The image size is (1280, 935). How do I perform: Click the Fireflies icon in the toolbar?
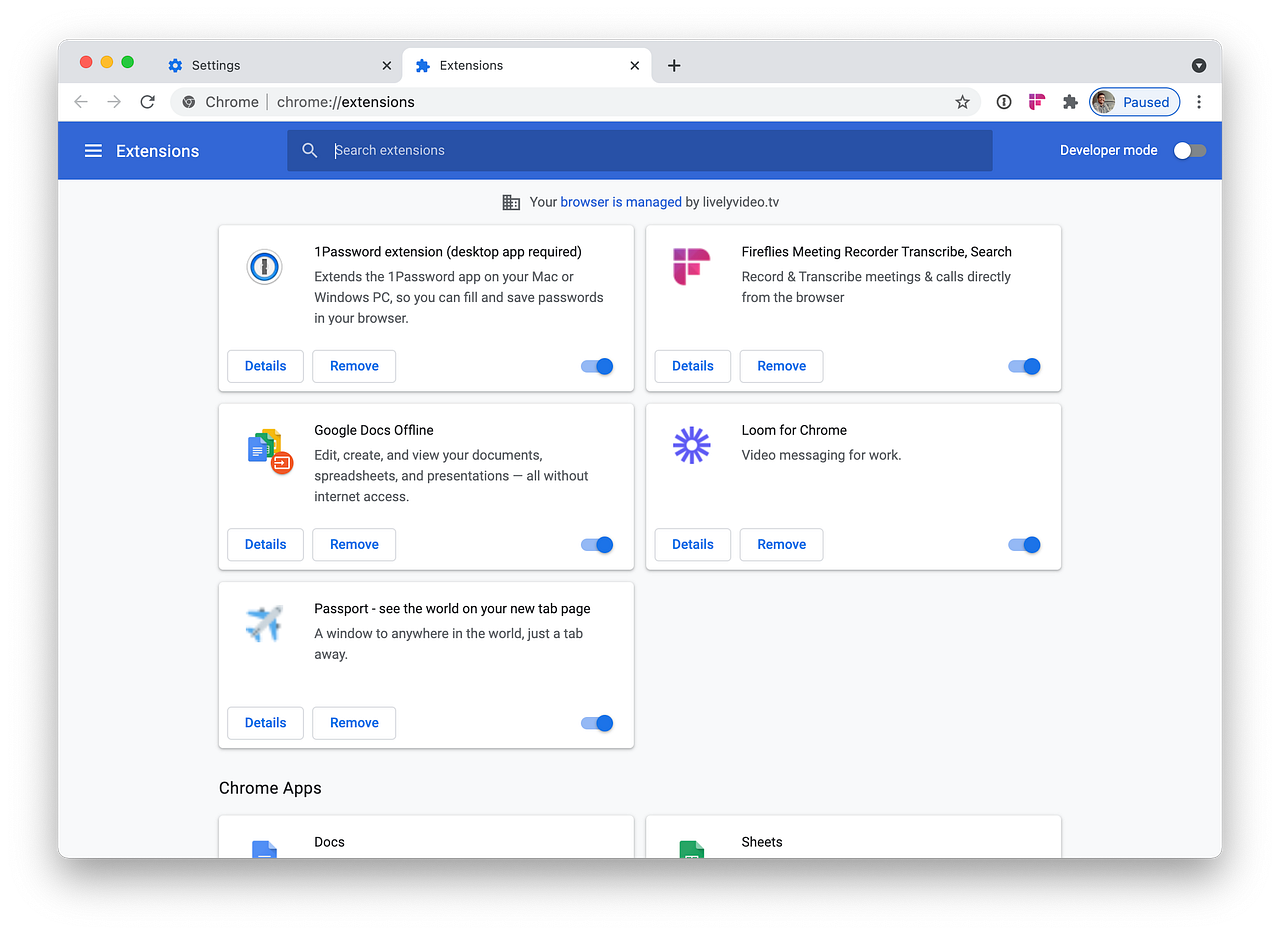tap(1036, 101)
